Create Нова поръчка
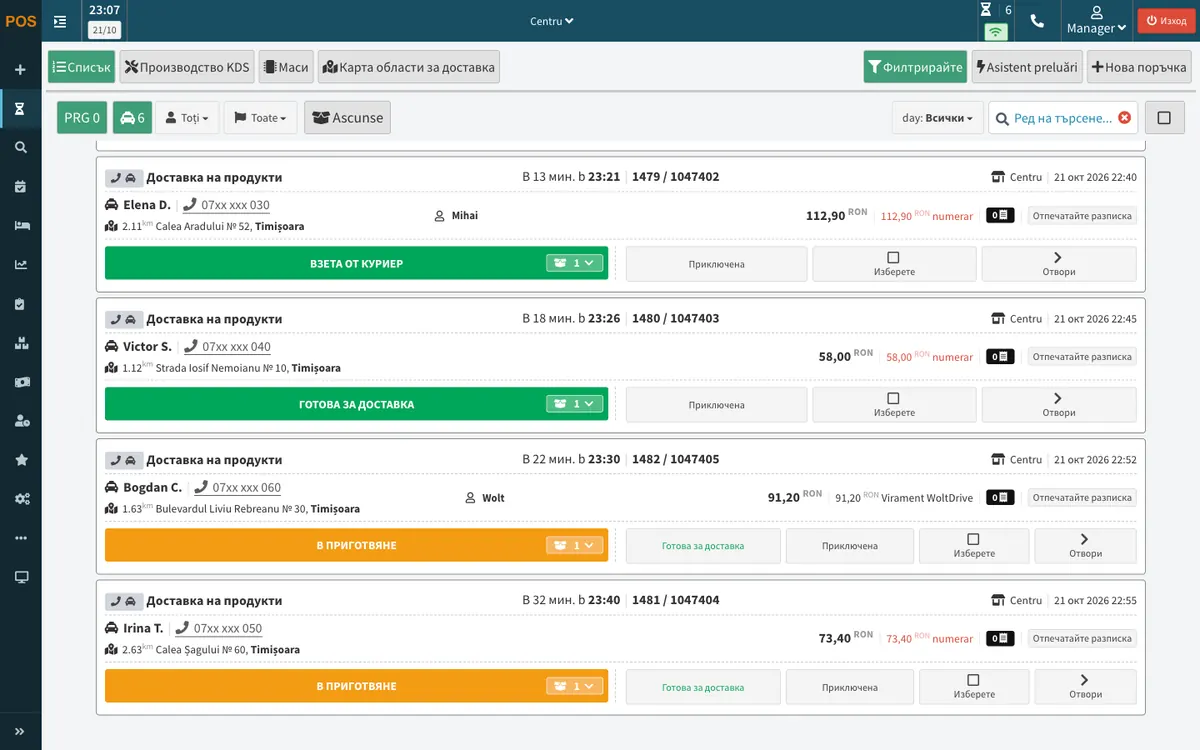 tap(1139, 67)
